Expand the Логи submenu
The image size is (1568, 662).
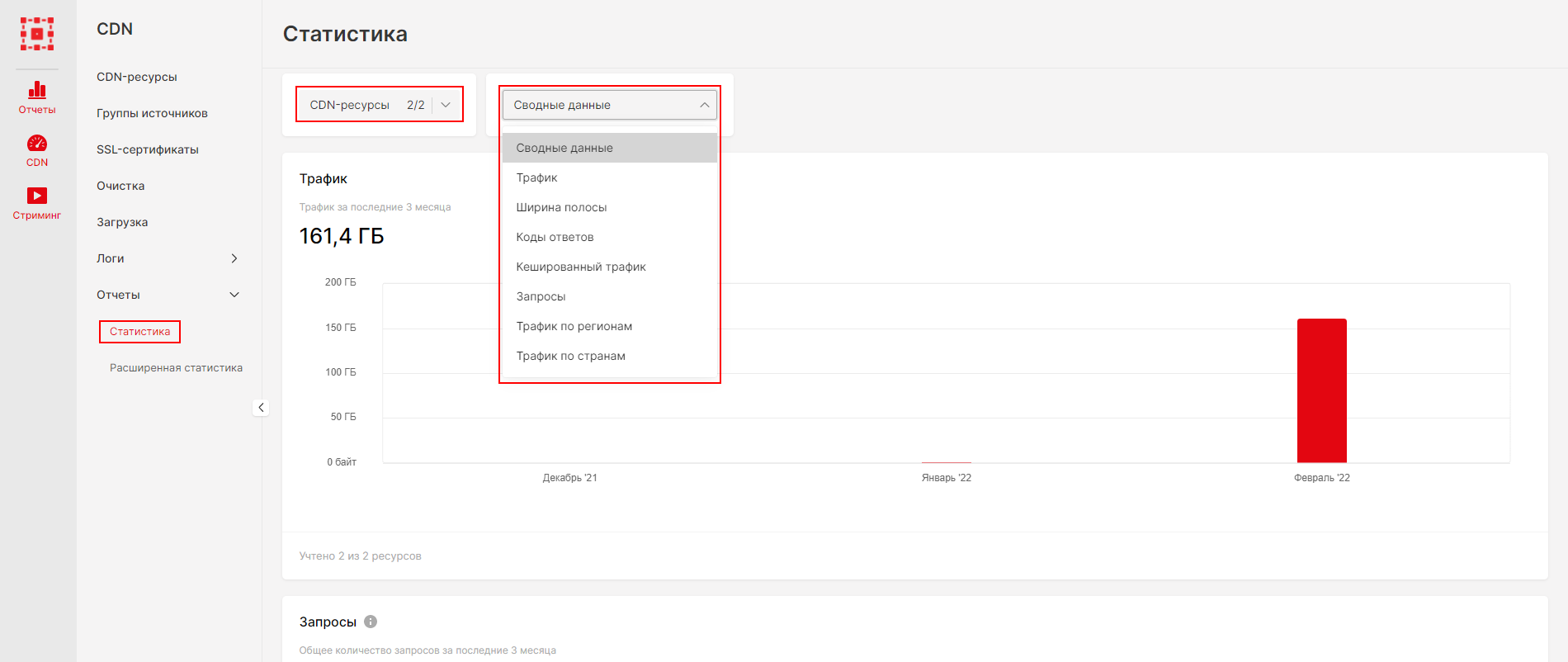click(234, 258)
